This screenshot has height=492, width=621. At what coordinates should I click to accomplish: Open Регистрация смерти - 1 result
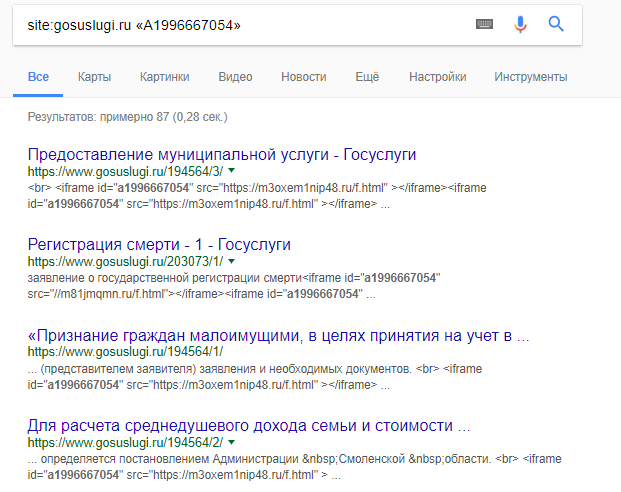[159, 245]
